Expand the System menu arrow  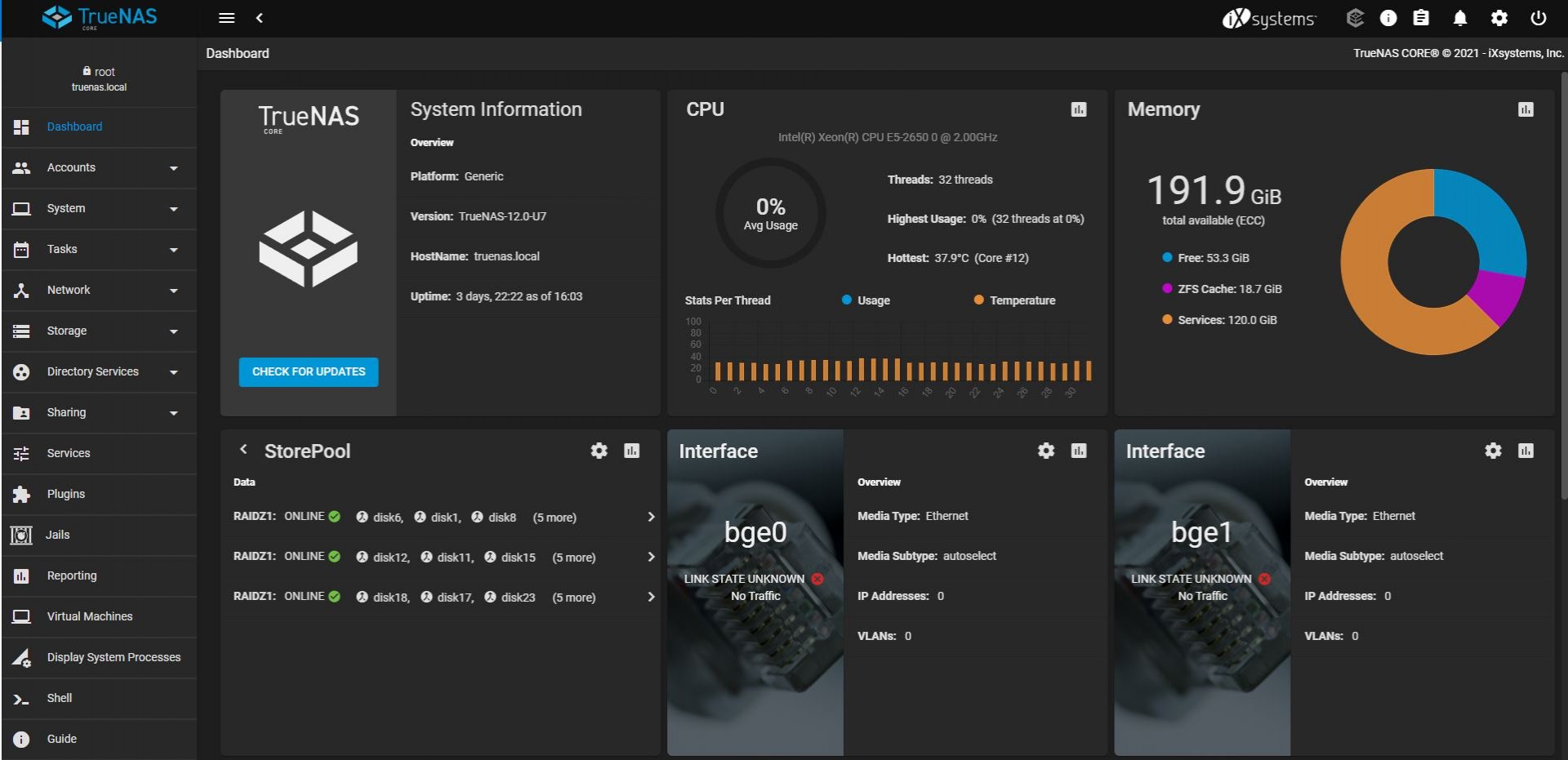pyautogui.click(x=173, y=209)
